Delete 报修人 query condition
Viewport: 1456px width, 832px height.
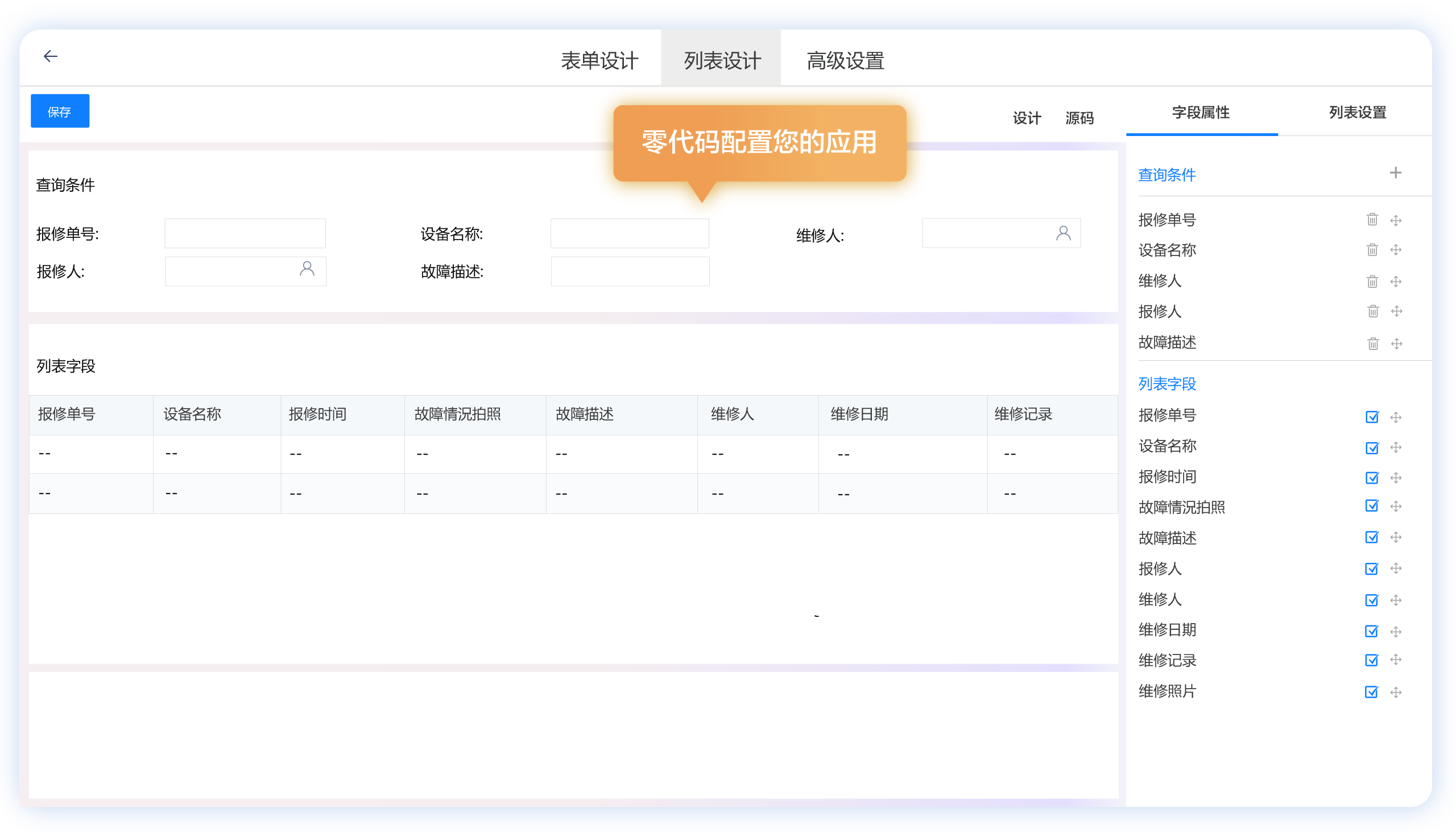1372,311
